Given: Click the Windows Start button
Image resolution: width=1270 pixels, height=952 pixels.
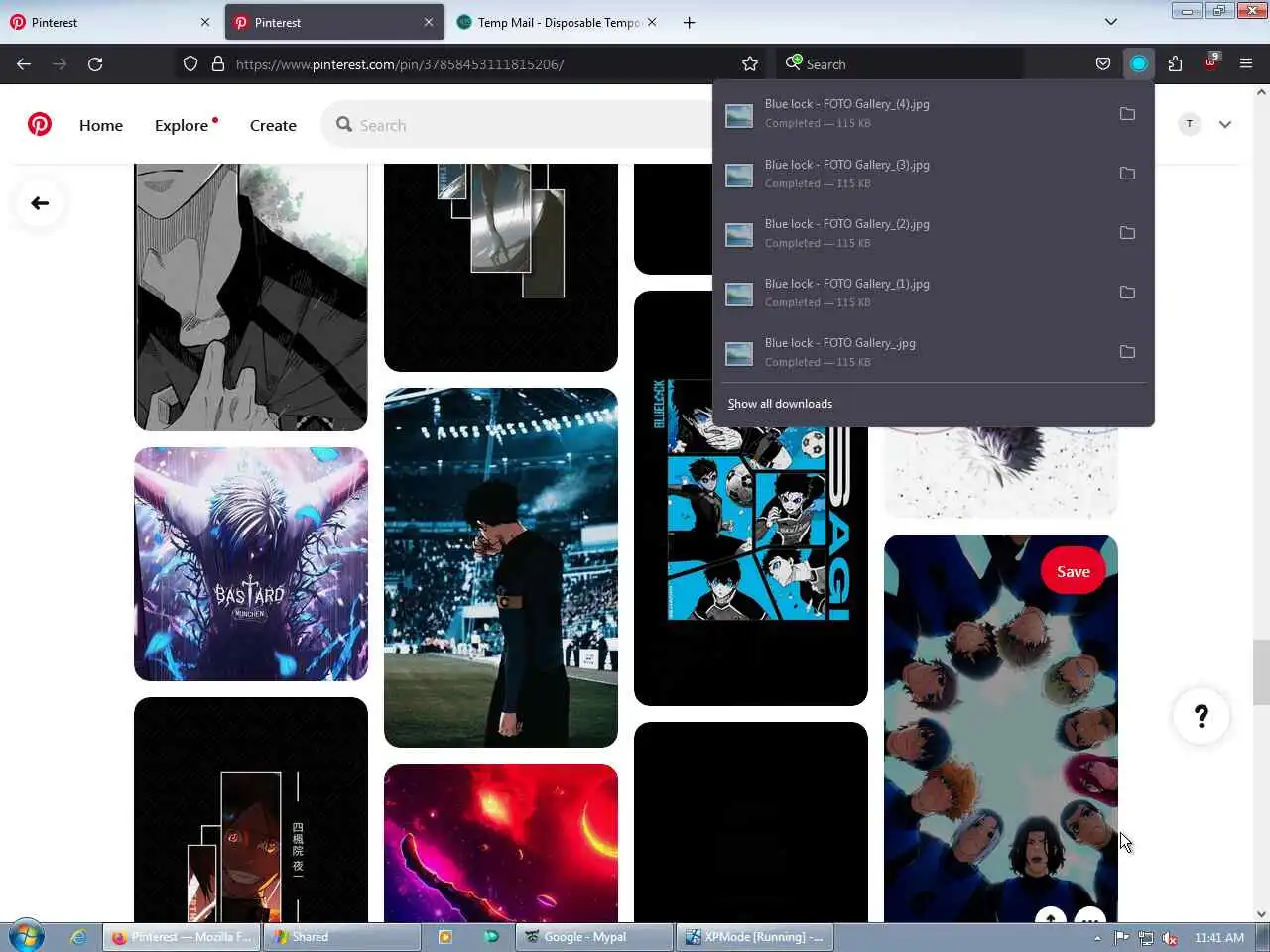Looking at the screenshot, I should (x=26, y=936).
